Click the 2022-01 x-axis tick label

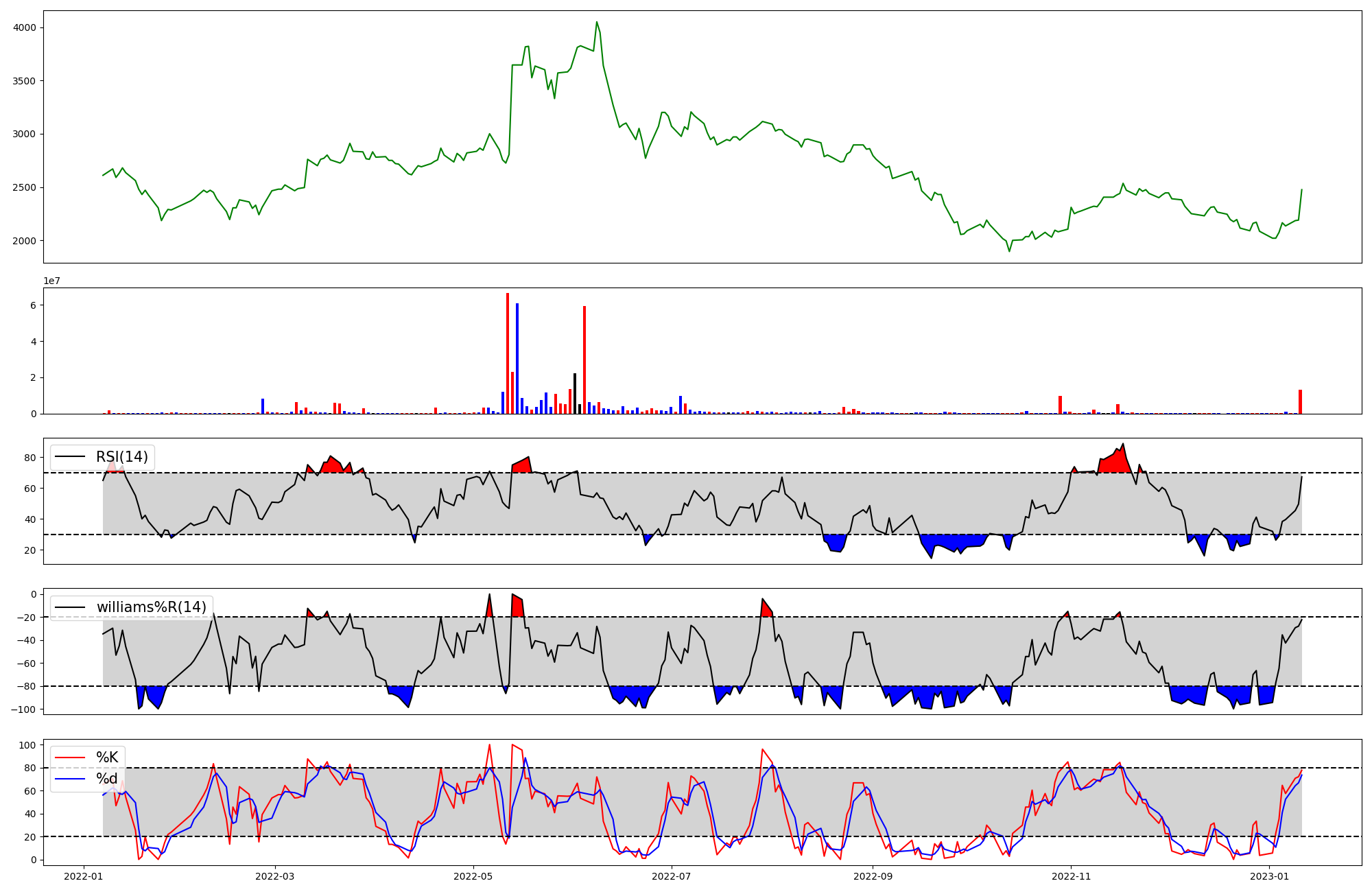pyautogui.click(x=84, y=876)
